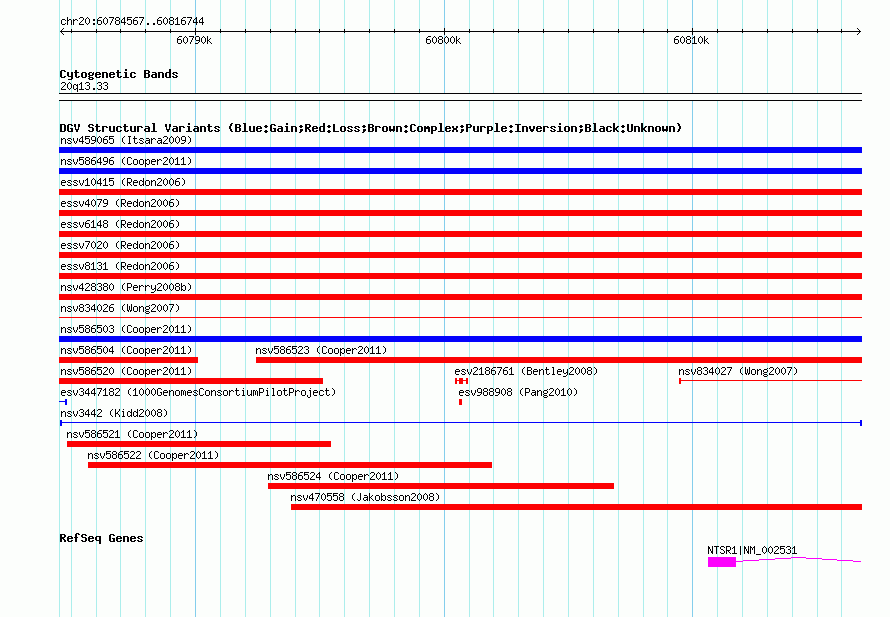
Task: Click the 60800k ruler tick label
Action: [443, 40]
